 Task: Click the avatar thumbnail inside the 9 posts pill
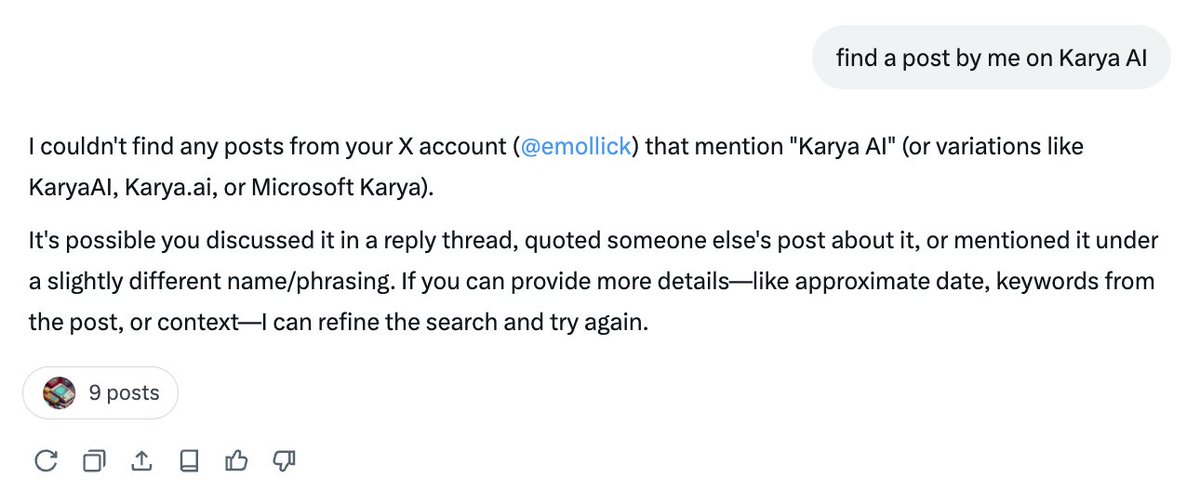pos(61,393)
